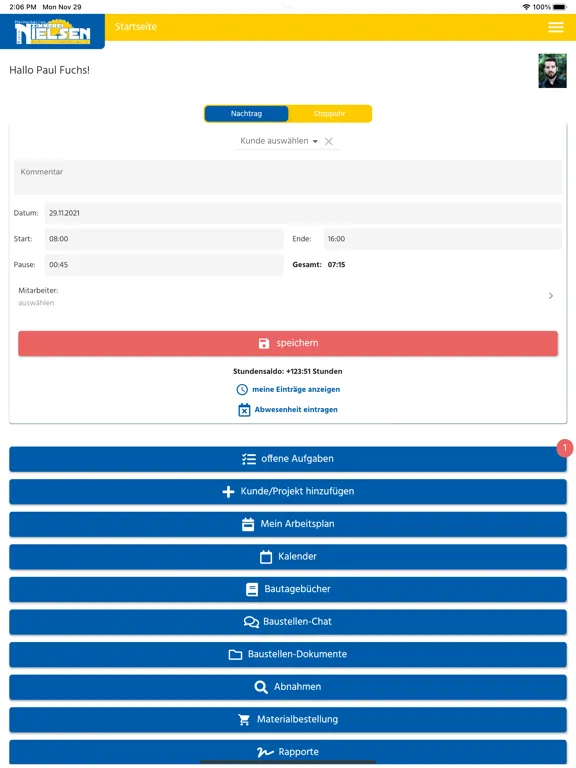Image resolution: width=576 pixels, height=768 pixels.
Task: Click the shopping cart icon on Materialbestellung
Action: [244, 720]
